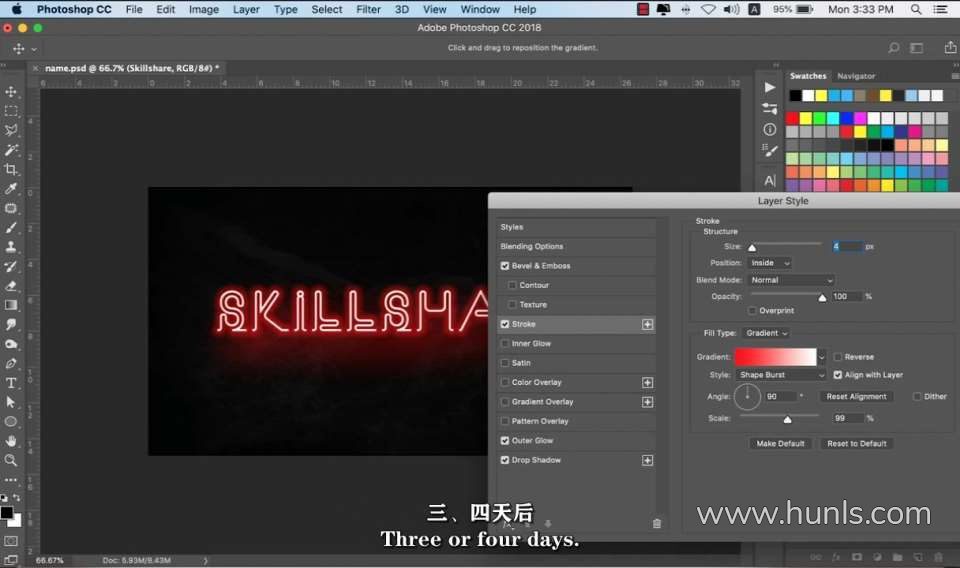Click the stroke gradient preview swatch

pyautogui.click(x=775, y=357)
